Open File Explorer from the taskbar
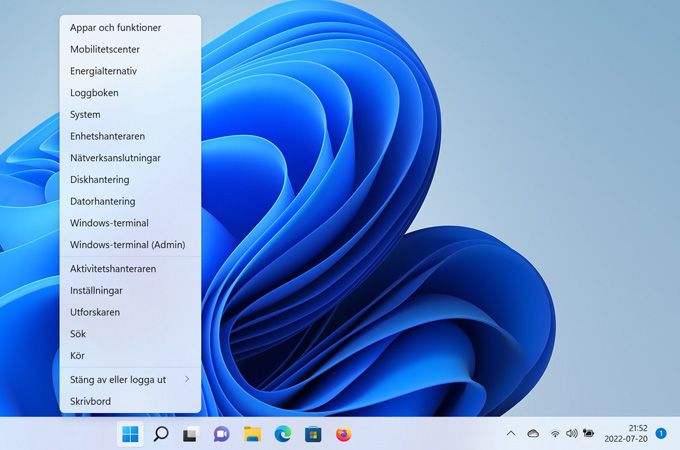Image resolution: width=680 pixels, height=450 pixels. (x=252, y=434)
